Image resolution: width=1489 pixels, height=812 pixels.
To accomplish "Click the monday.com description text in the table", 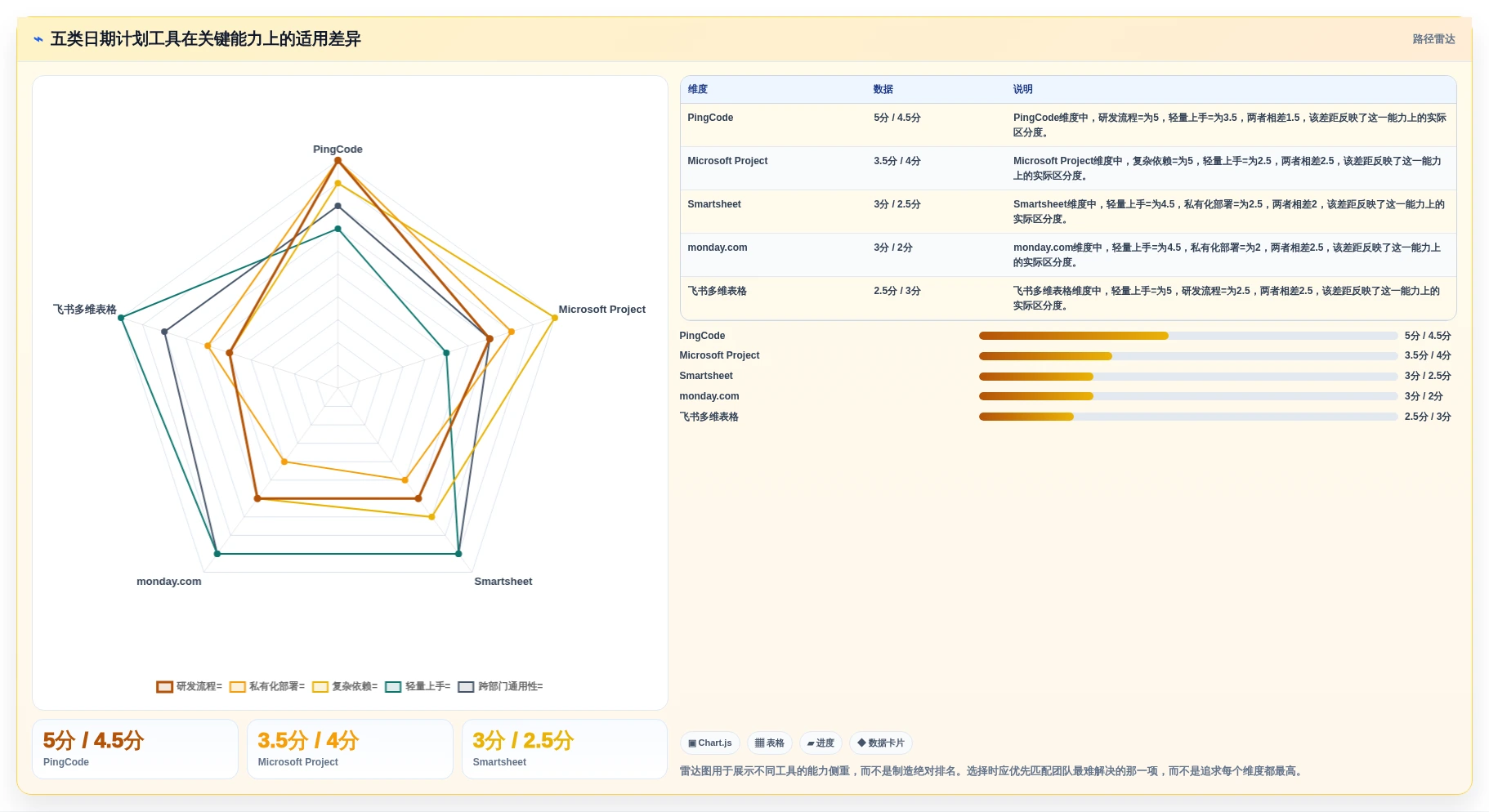I will (1227, 255).
